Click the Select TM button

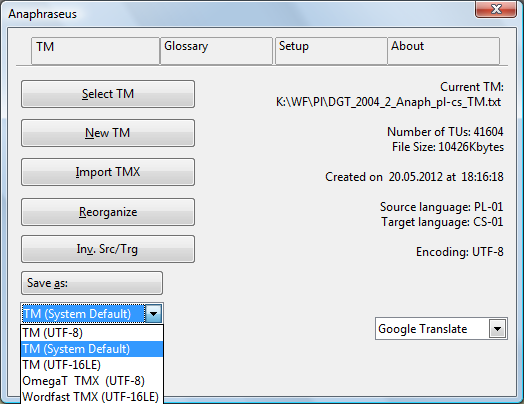click(x=108, y=94)
